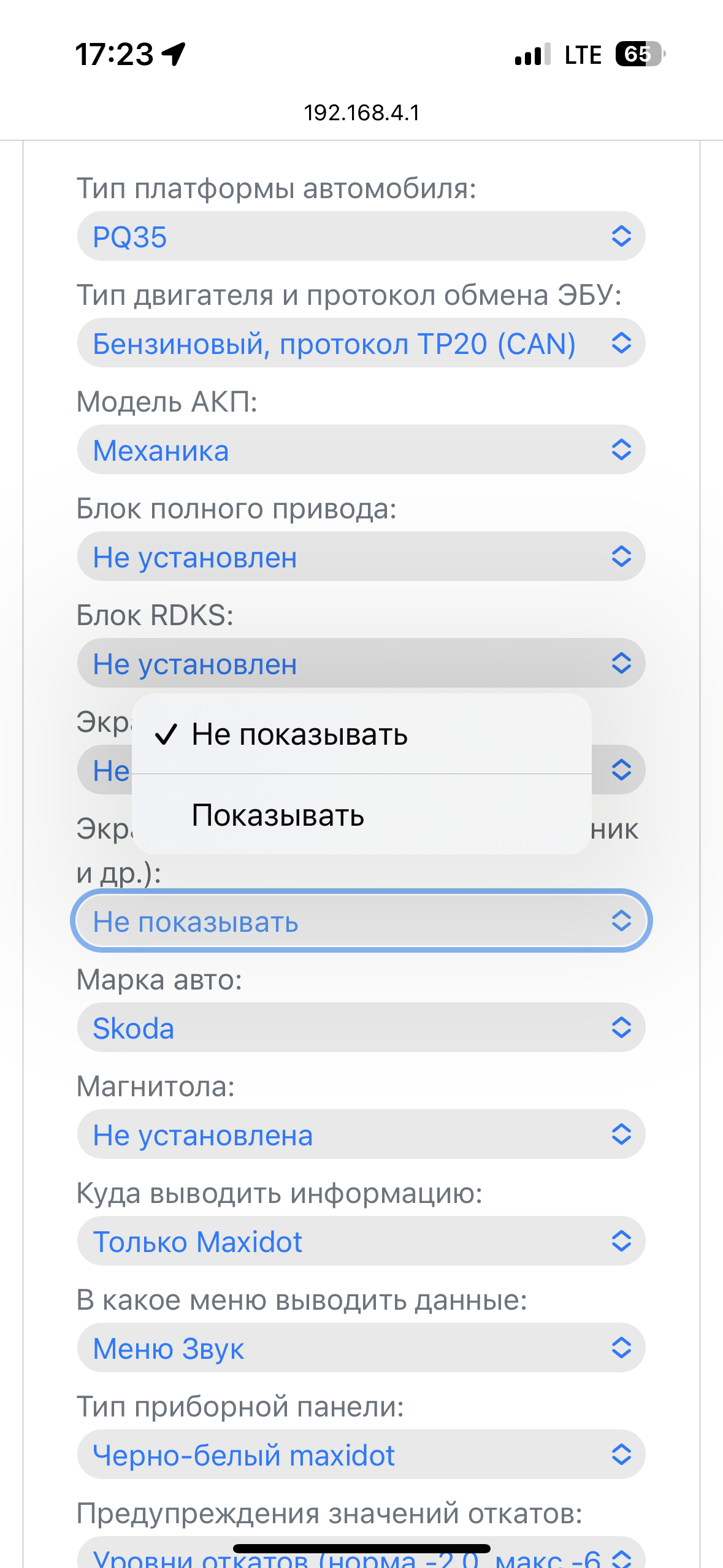The height and width of the screenshot is (1568, 723).
Task: Open the Блок полного привода dropdown
Action: tap(361, 556)
